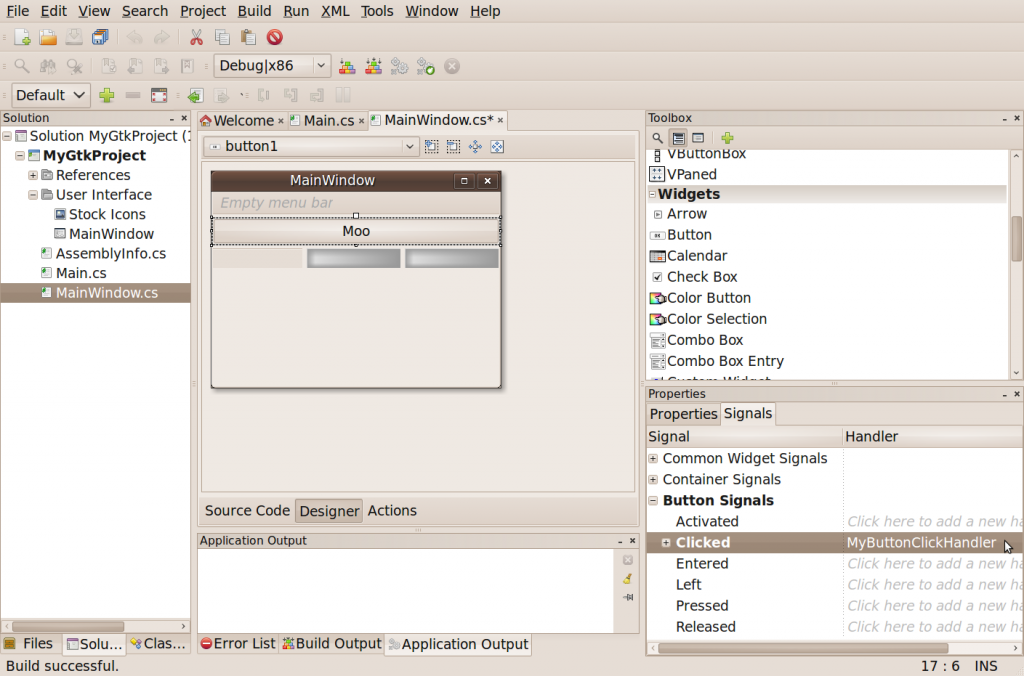Collapse the MyGtkProject project node
1024x676 pixels.
point(20,155)
